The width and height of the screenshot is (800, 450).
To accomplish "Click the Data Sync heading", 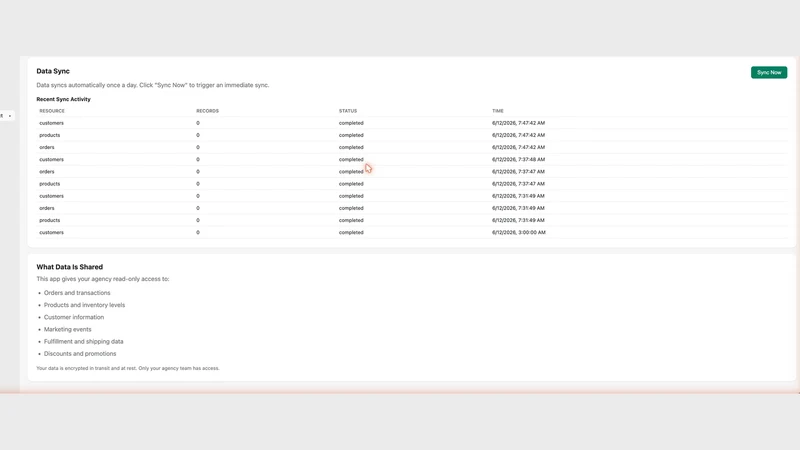I will (x=53, y=71).
